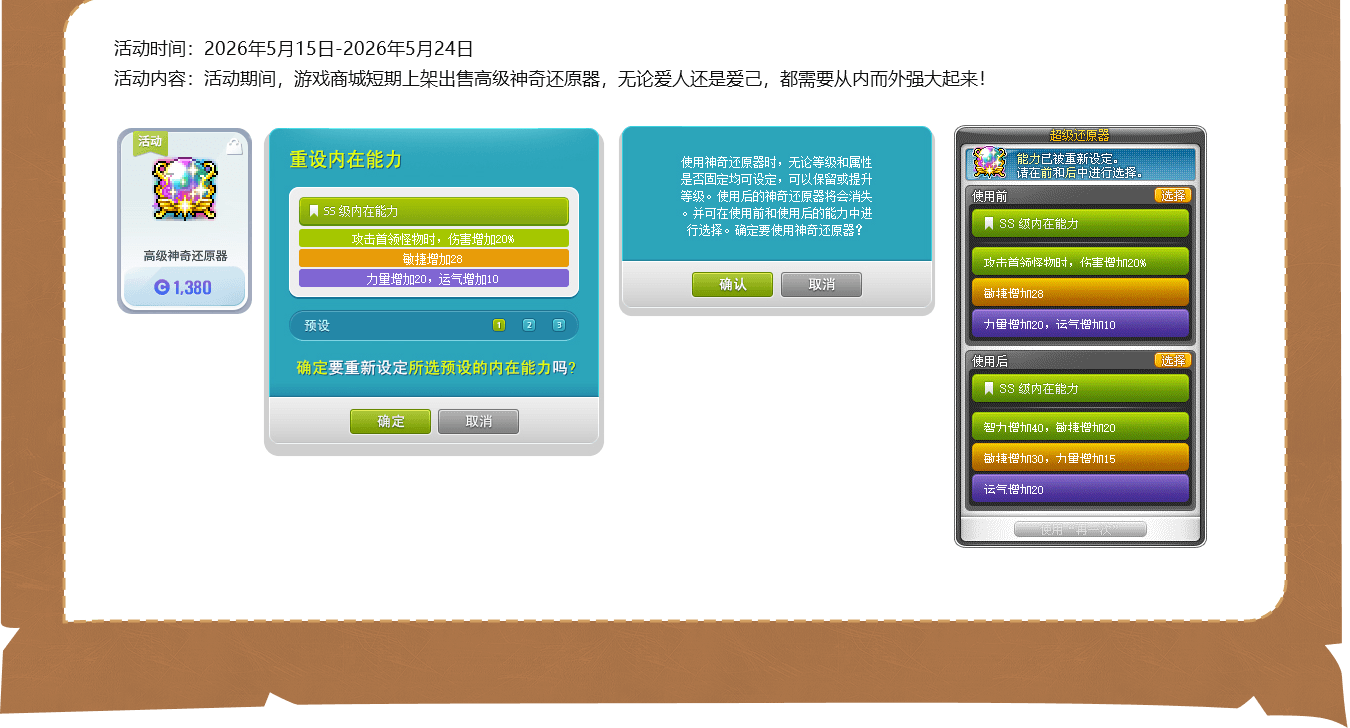Image resolution: width=1350 pixels, height=728 pixels.
Task: Select preset slot 1
Action: coord(499,325)
